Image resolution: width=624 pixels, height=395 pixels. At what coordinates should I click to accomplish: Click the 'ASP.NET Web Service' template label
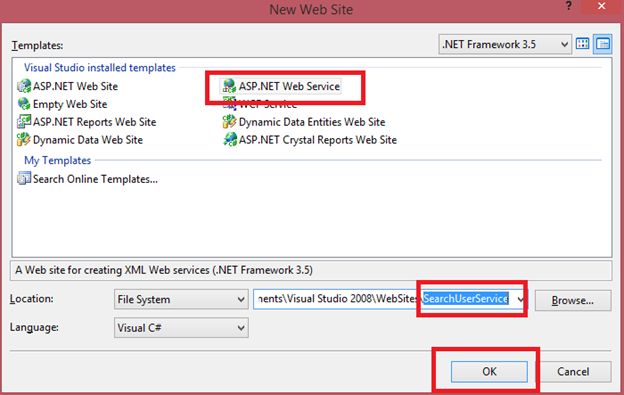click(289, 86)
